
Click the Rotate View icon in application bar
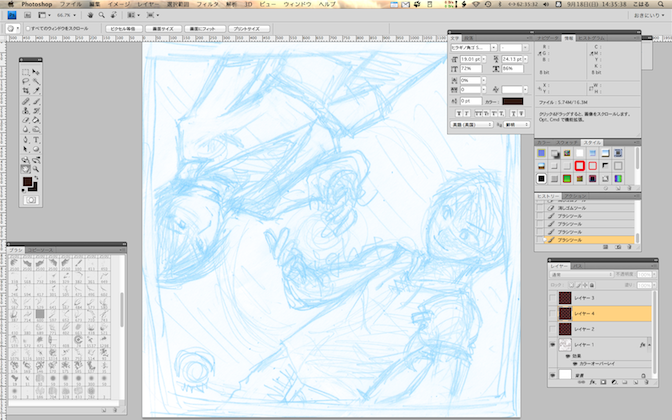coord(114,15)
